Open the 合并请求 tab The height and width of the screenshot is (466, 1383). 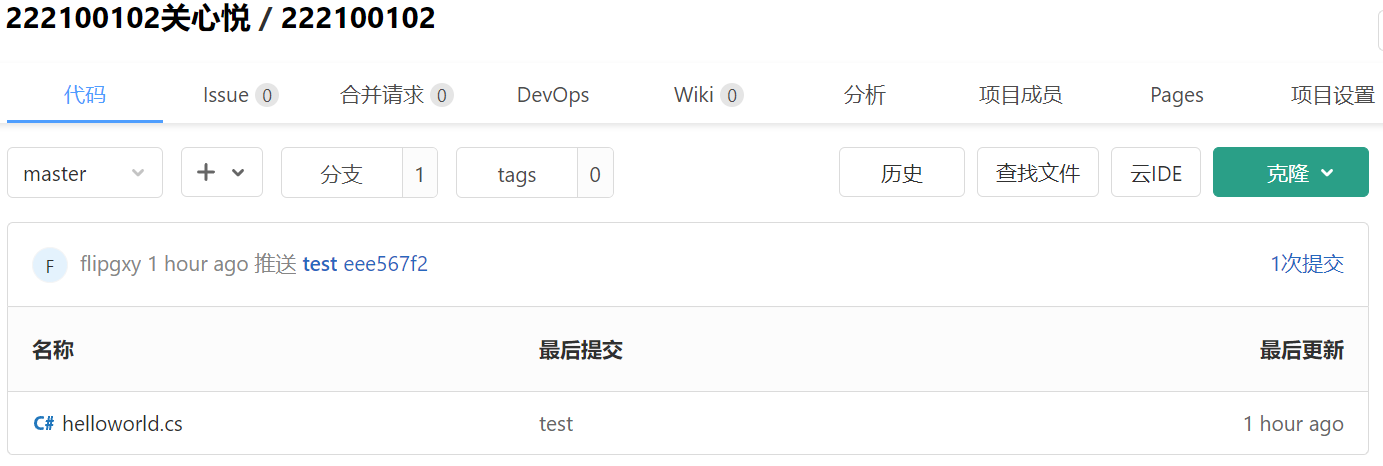[x=397, y=95]
